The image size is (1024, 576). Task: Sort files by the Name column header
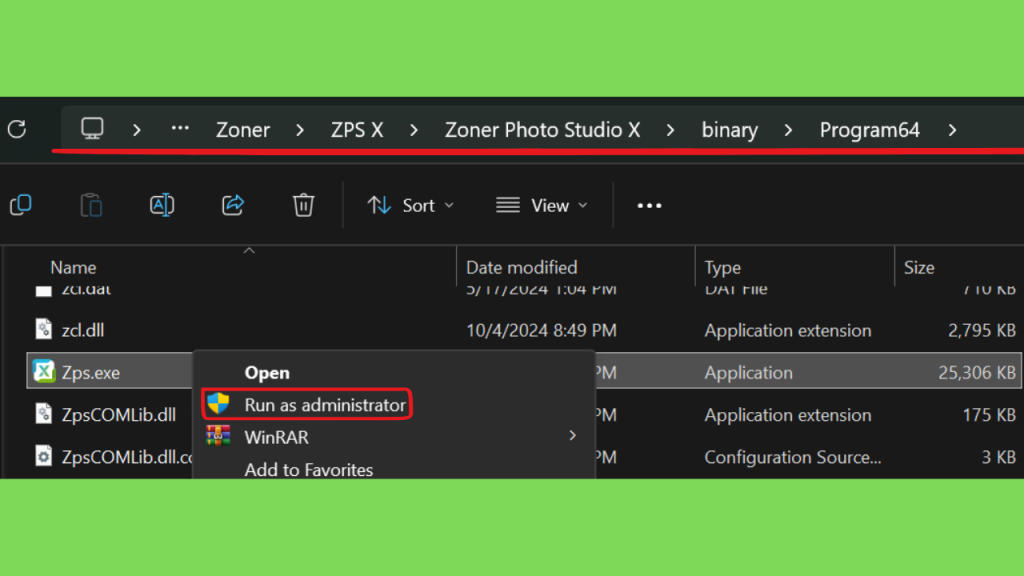(73, 267)
